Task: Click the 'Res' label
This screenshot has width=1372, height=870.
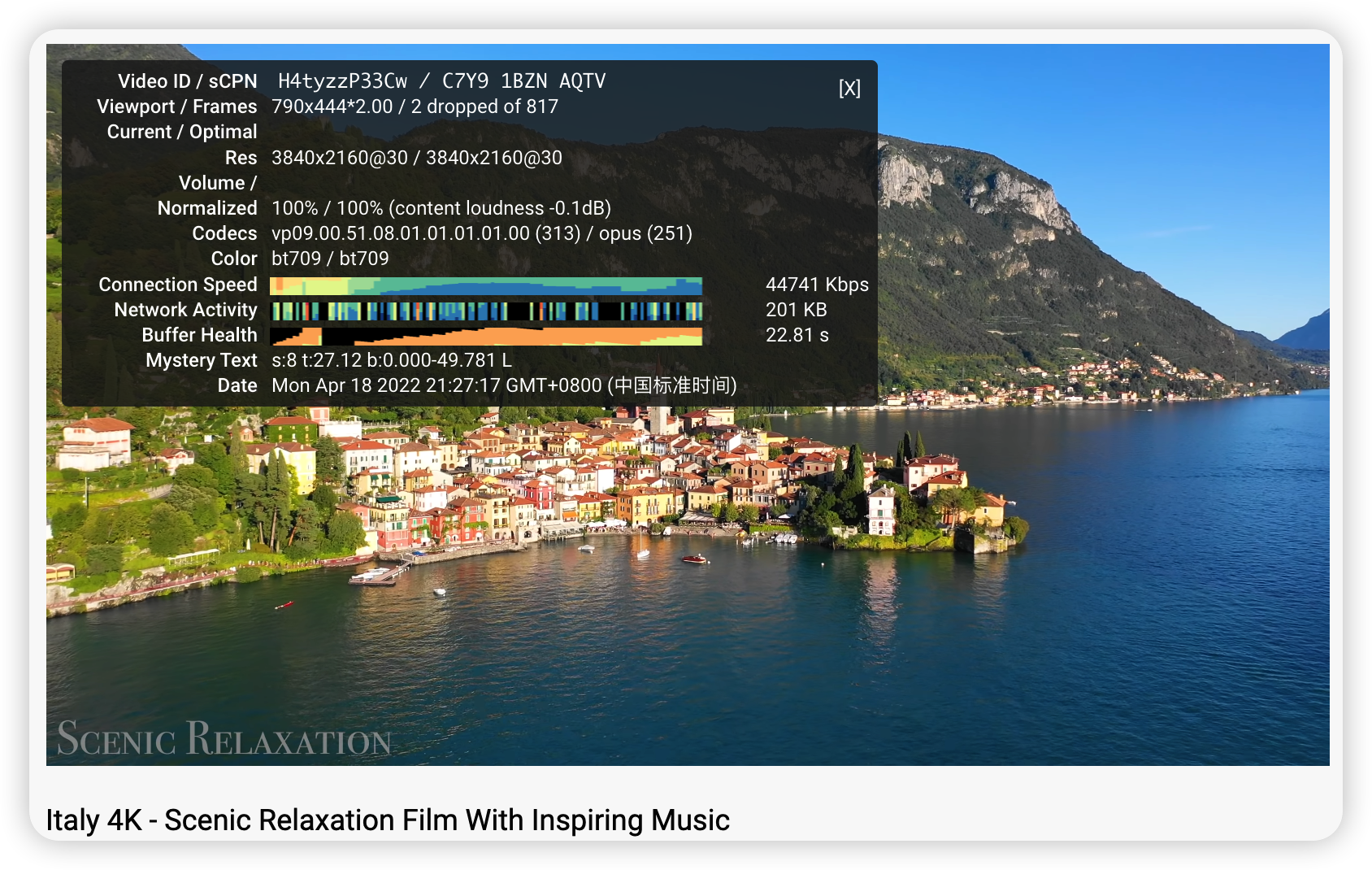Action: click(x=241, y=158)
